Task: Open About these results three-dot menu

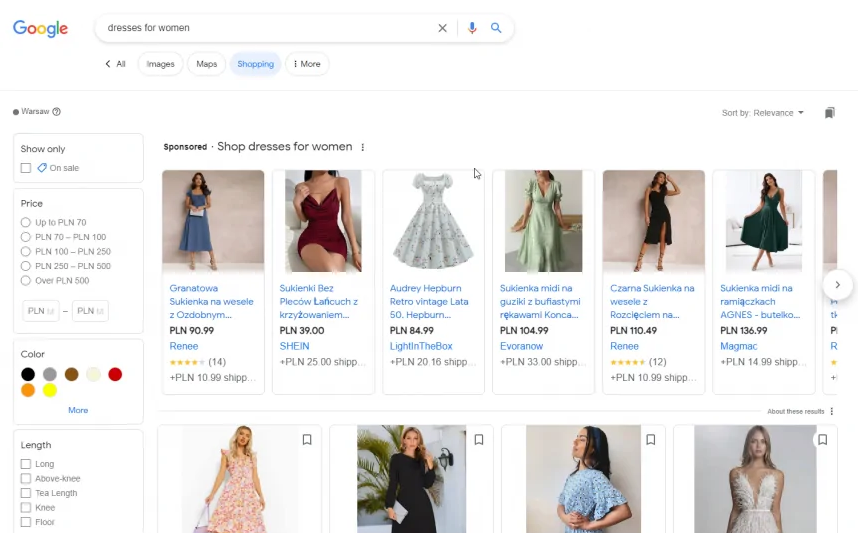Action: tap(832, 412)
